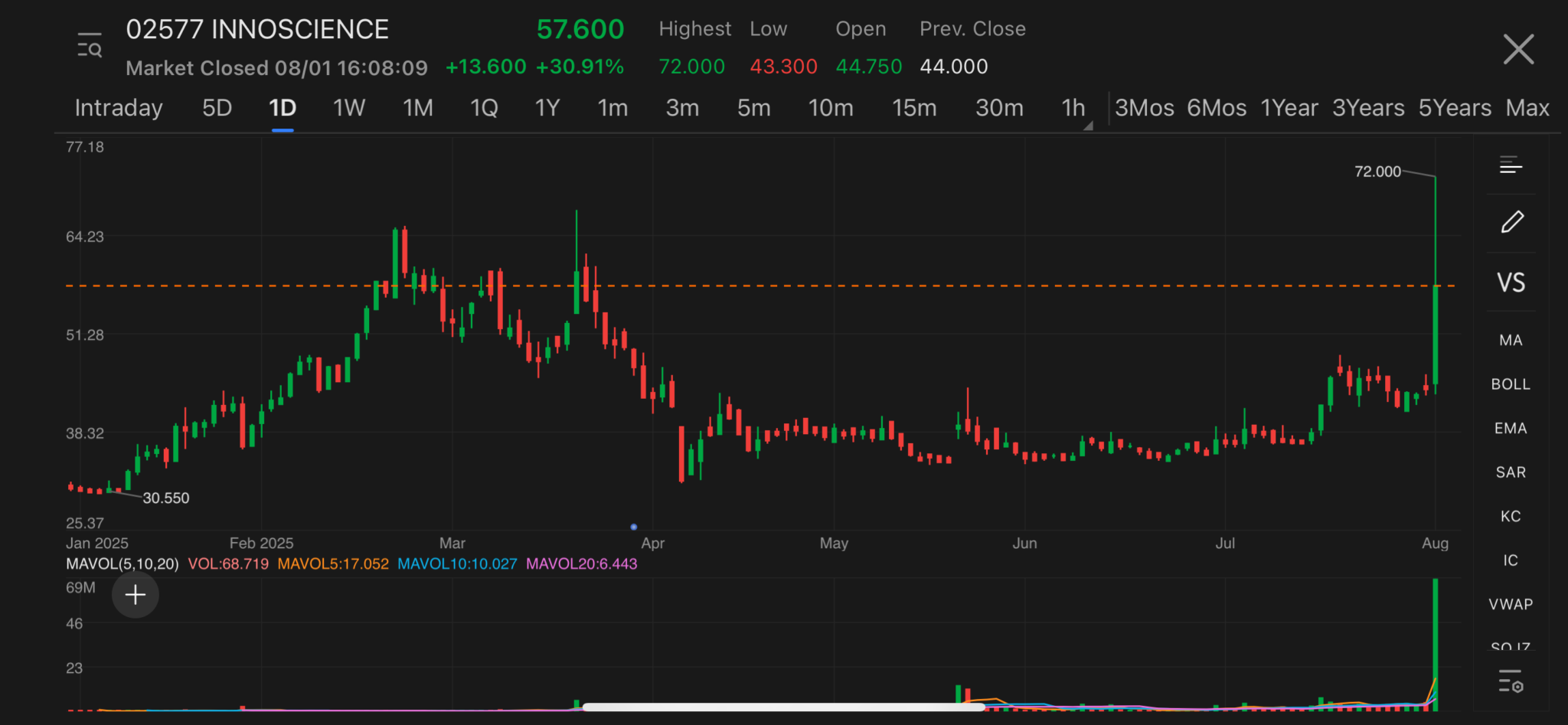
Task: Switch to the Intraday tab
Action: pos(119,108)
